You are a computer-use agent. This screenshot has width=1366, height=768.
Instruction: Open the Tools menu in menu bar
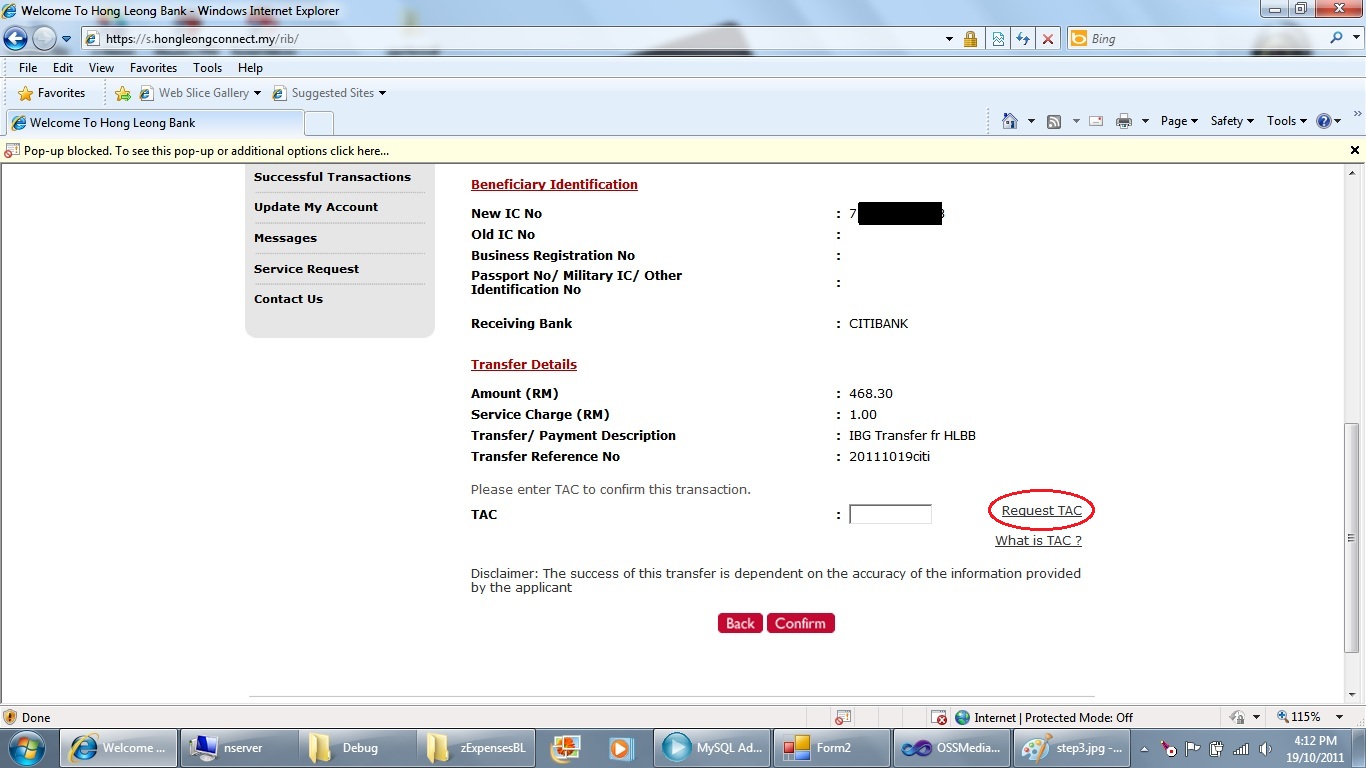click(207, 68)
